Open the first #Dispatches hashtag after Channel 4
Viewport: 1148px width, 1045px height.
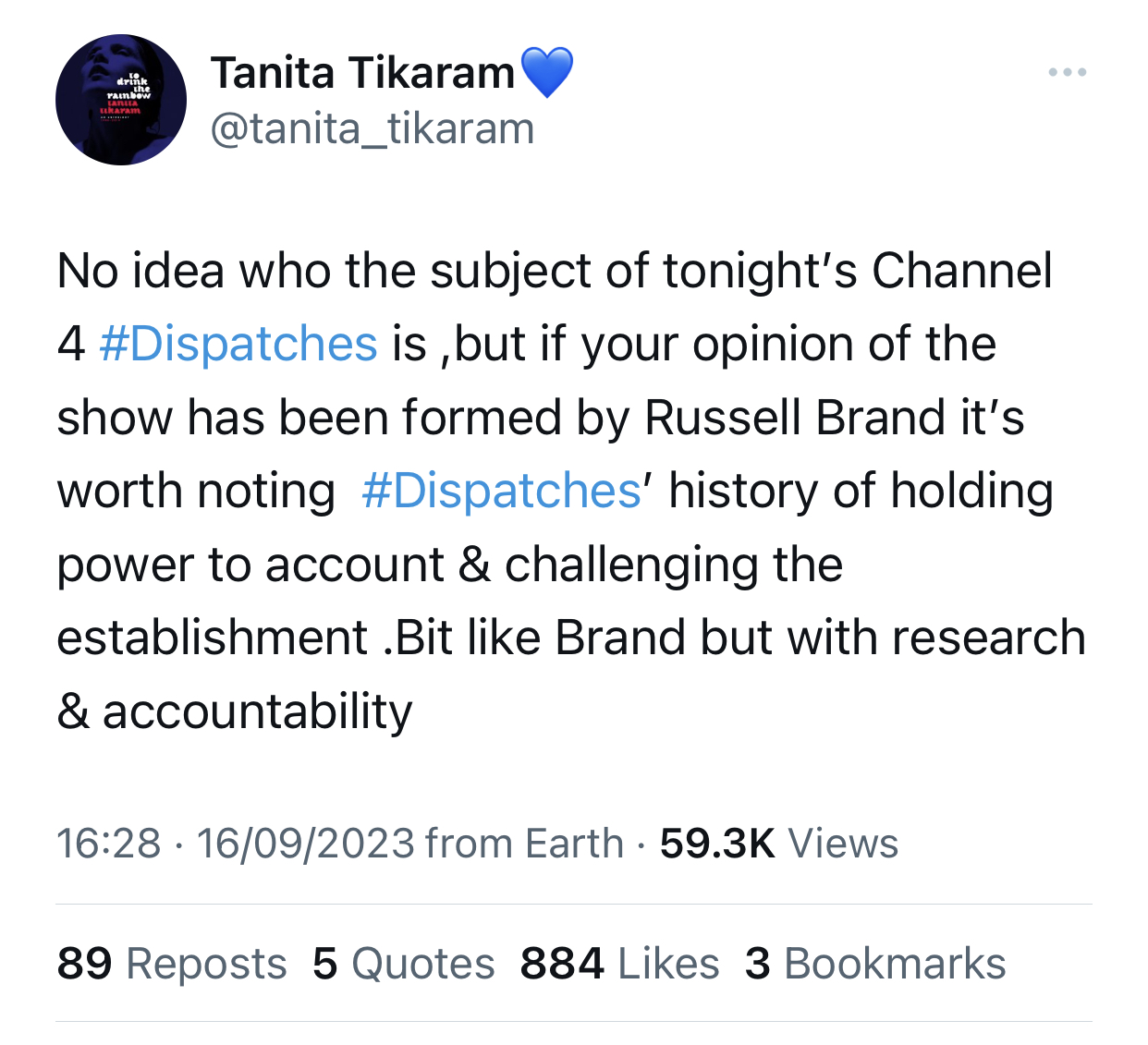(x=238, y=344)
